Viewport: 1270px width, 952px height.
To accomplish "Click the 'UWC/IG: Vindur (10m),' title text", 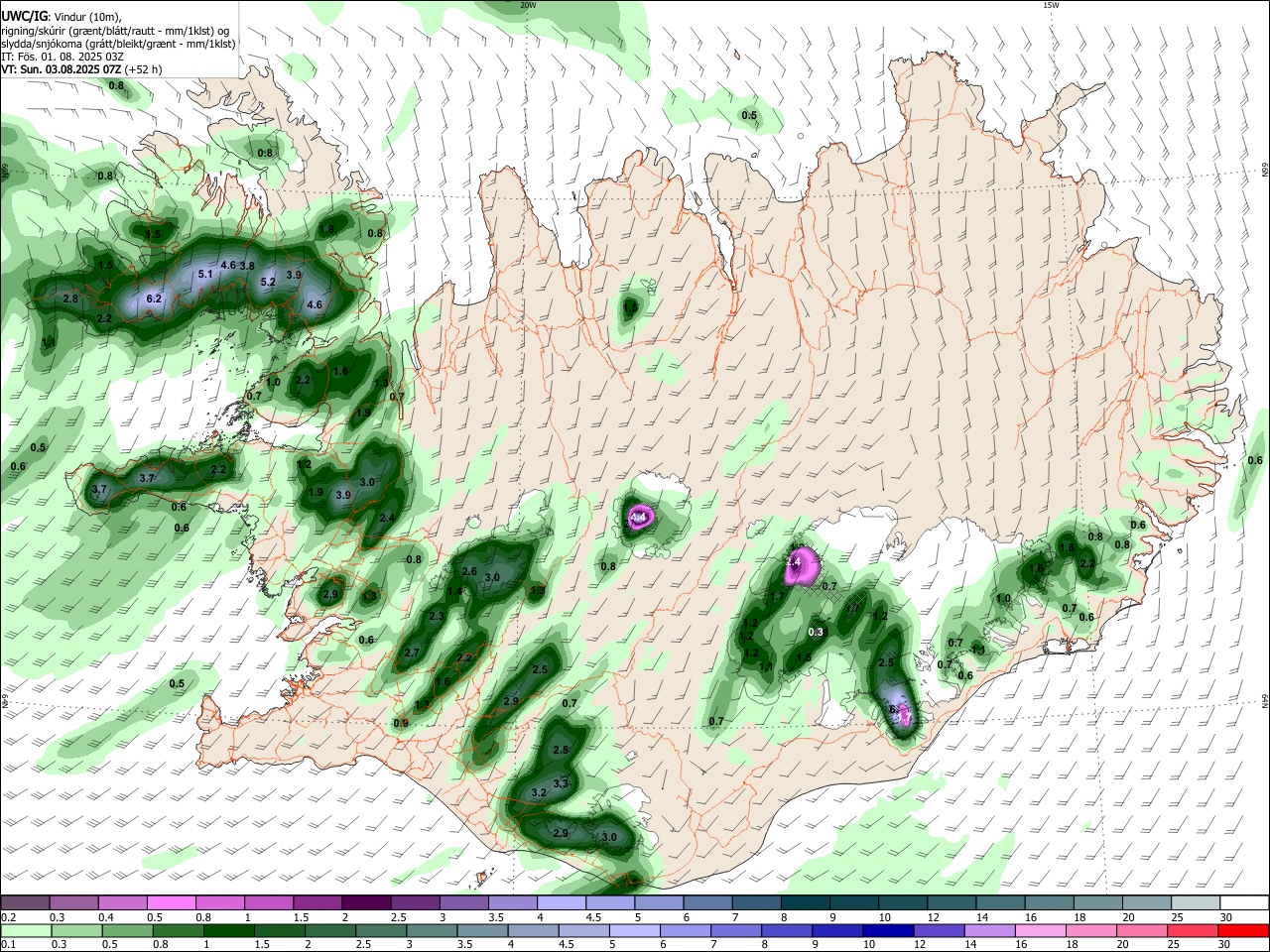I will pyautogui.click(x=62, y=16).
